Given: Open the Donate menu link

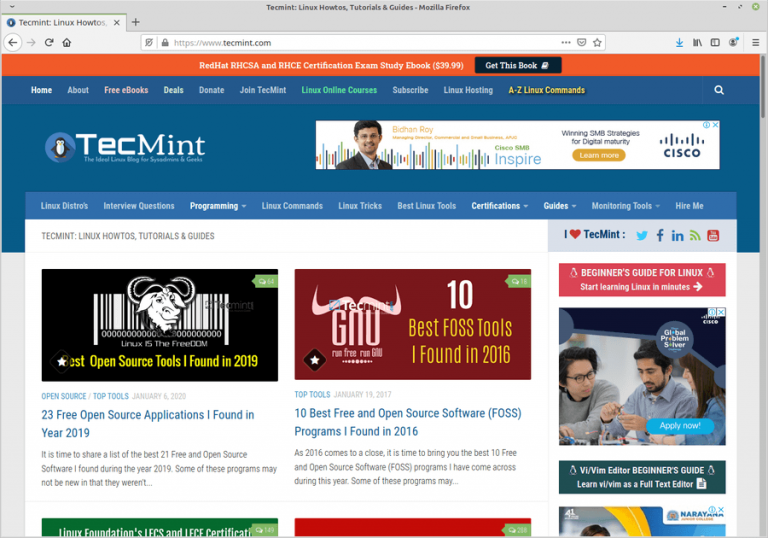Looking at the screenshot, I should point(212,90).
